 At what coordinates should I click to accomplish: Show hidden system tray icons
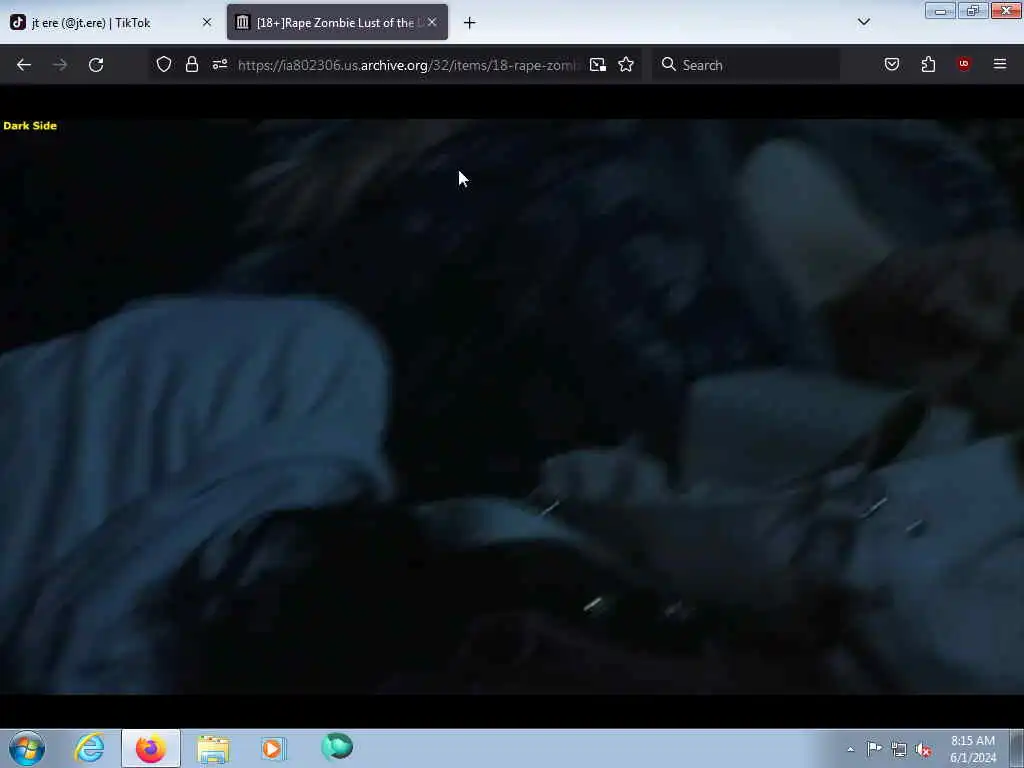point(850,750)
